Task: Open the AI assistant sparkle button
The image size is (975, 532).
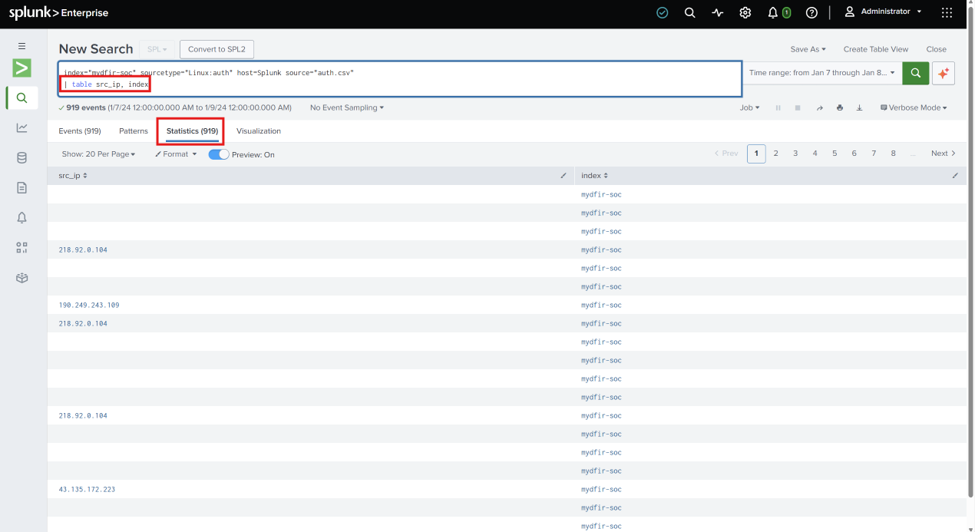Action: 943,73
